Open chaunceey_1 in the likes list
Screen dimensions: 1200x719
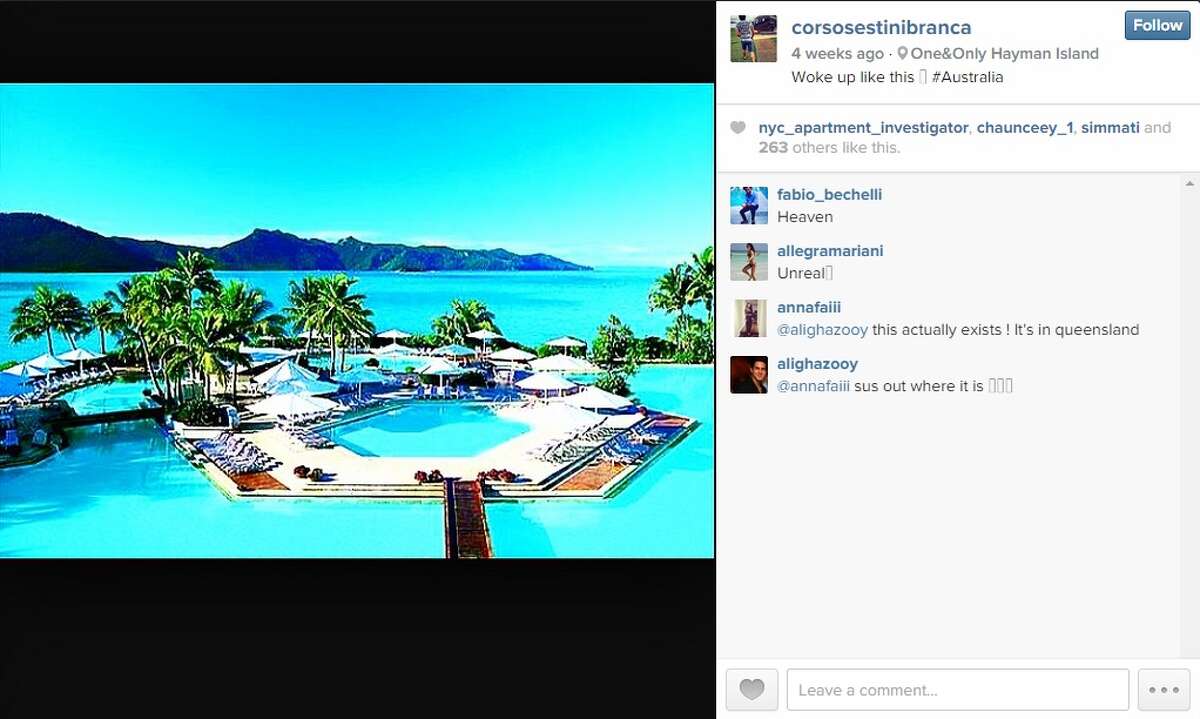pyautogui.click(x=1024, y=128)
